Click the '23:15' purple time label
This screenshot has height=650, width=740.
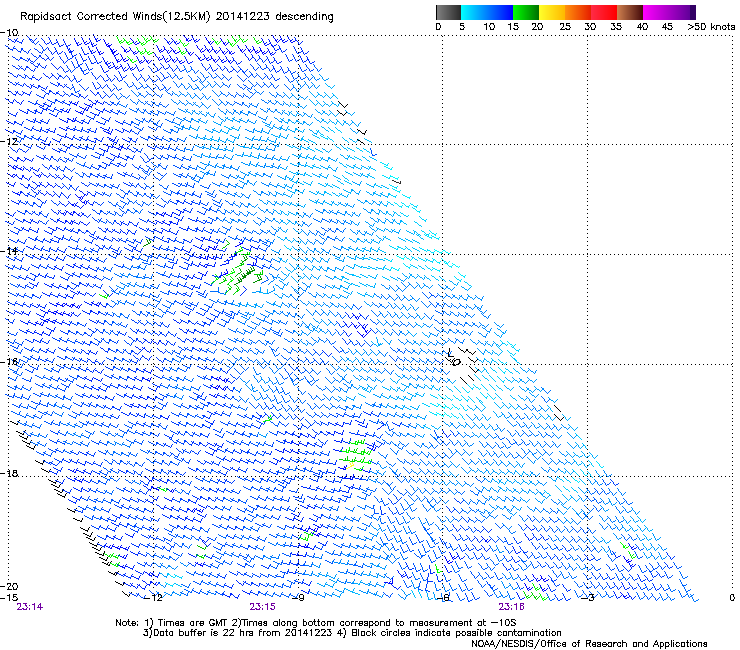(262, 607)
